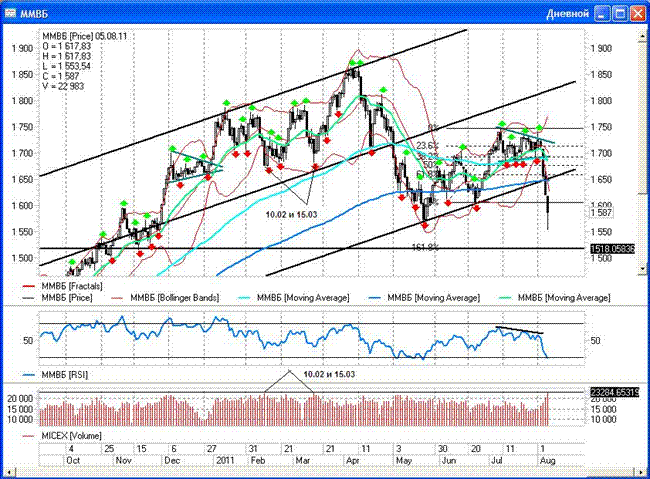Screen dimensions: 650x479
Task: Select the green MMВБ [Moving Average] legend
Action: pyautogui.click(x=555, y=297)
